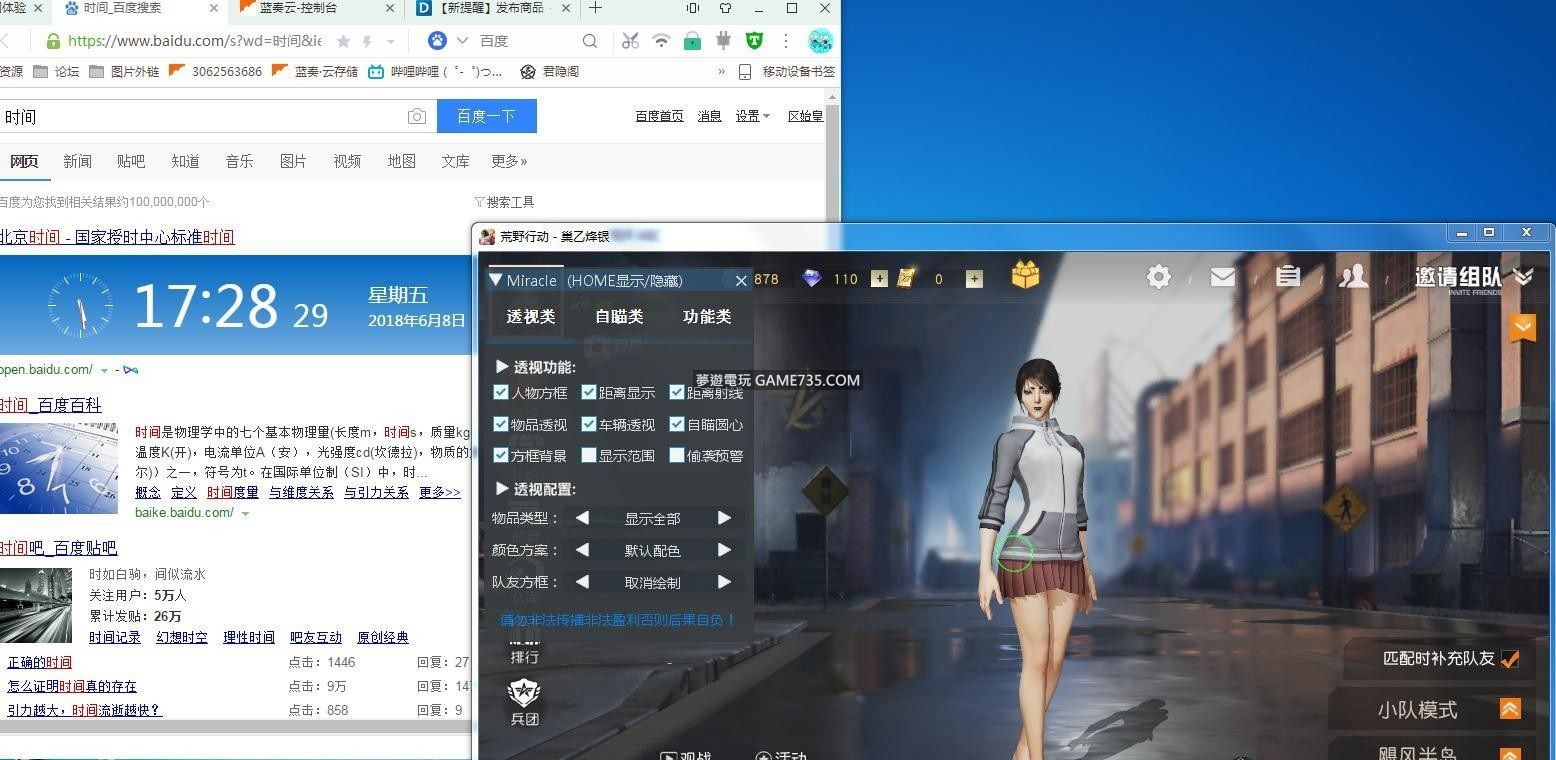
Task: Open the 北京时间 国家授时中心 result link
Action: pyautogui.click(x=116, y=237)
